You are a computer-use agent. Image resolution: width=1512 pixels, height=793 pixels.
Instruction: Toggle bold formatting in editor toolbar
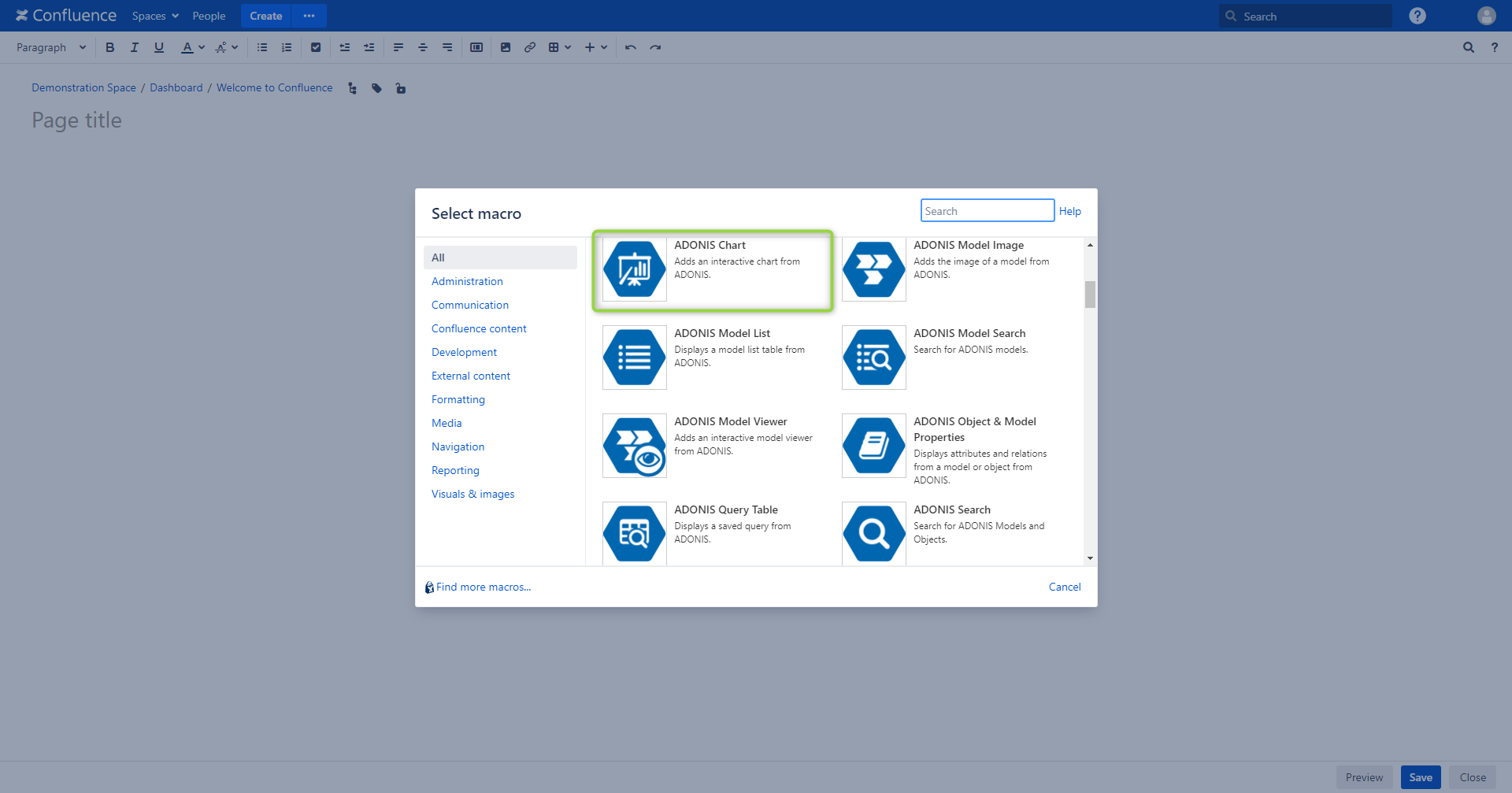[x=110, y=47]
